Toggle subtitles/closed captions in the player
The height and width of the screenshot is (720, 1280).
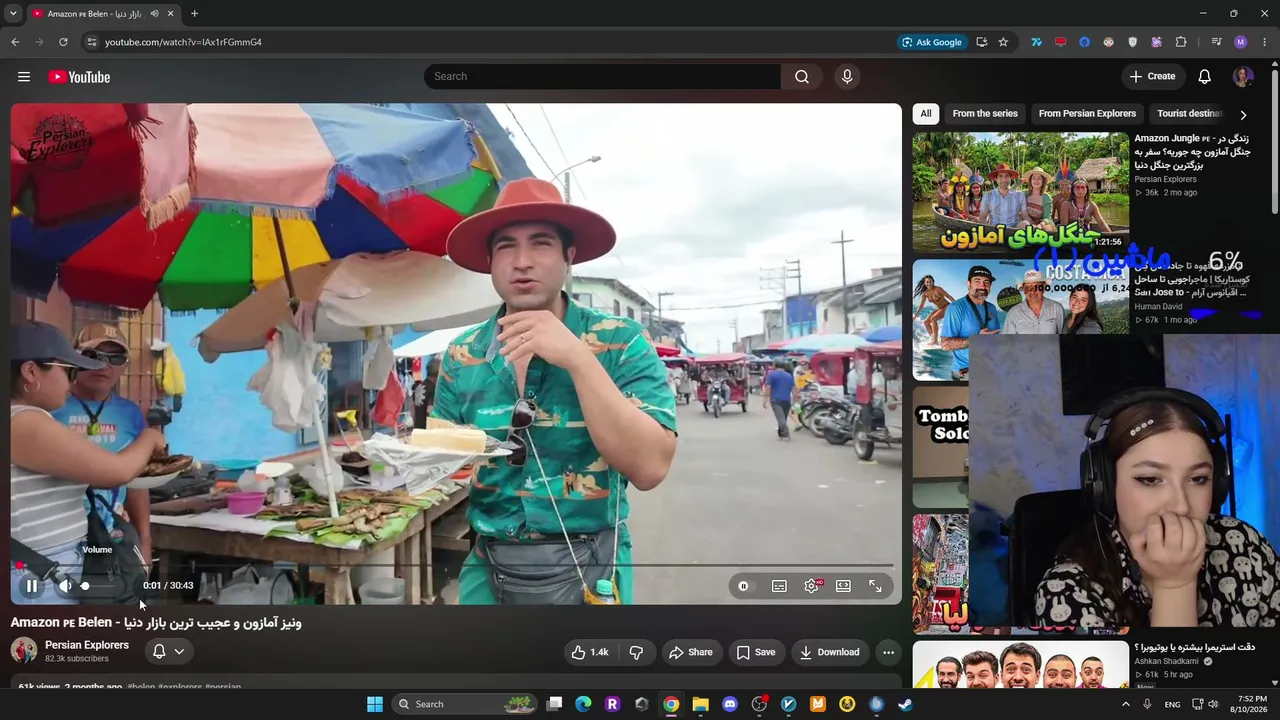[779, 586]
